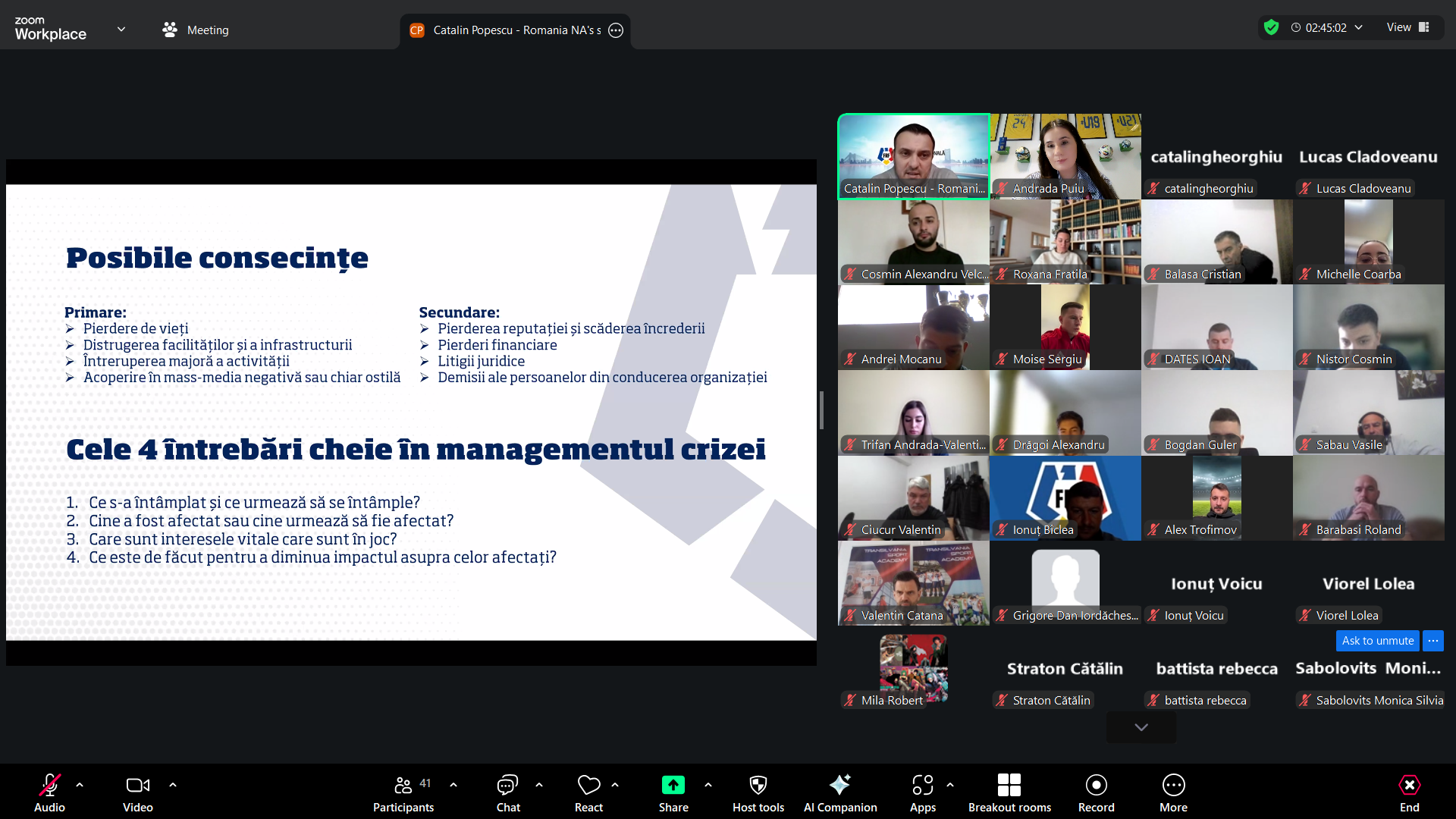Viewport: 1456px width, 819px height.
Task: Open the View layout menu
Action: point(1407,27)
